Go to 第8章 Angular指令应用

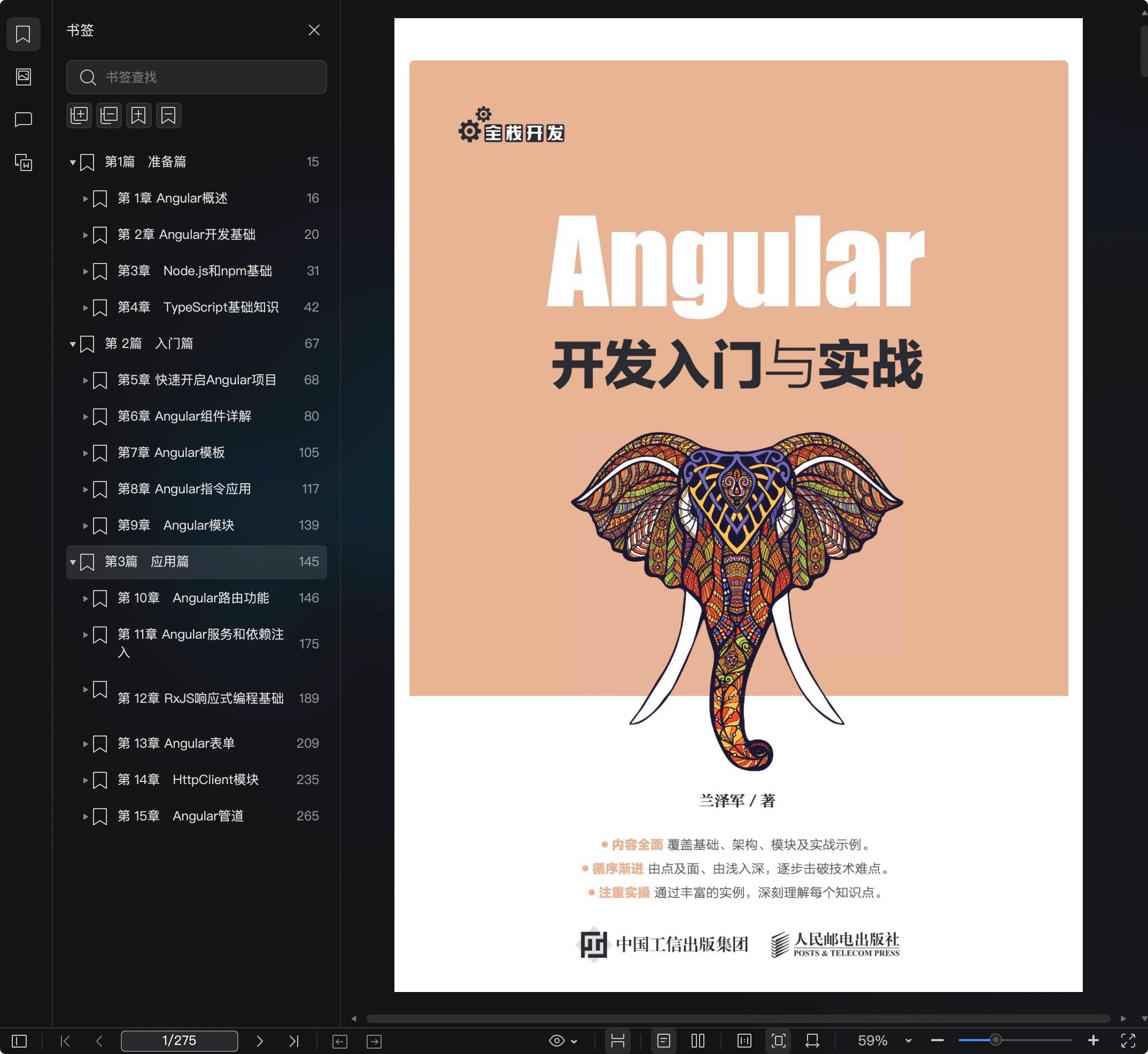click(x=184, y=490)
